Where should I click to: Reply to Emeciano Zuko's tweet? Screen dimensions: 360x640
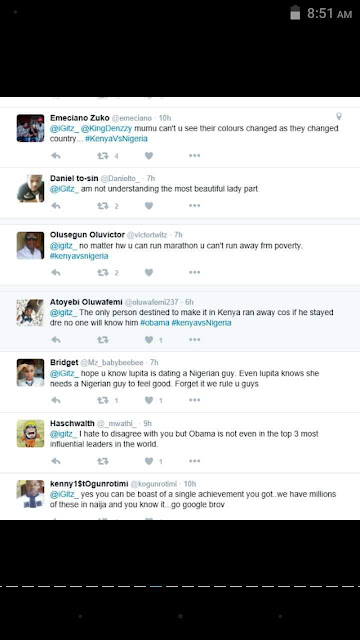56,156
